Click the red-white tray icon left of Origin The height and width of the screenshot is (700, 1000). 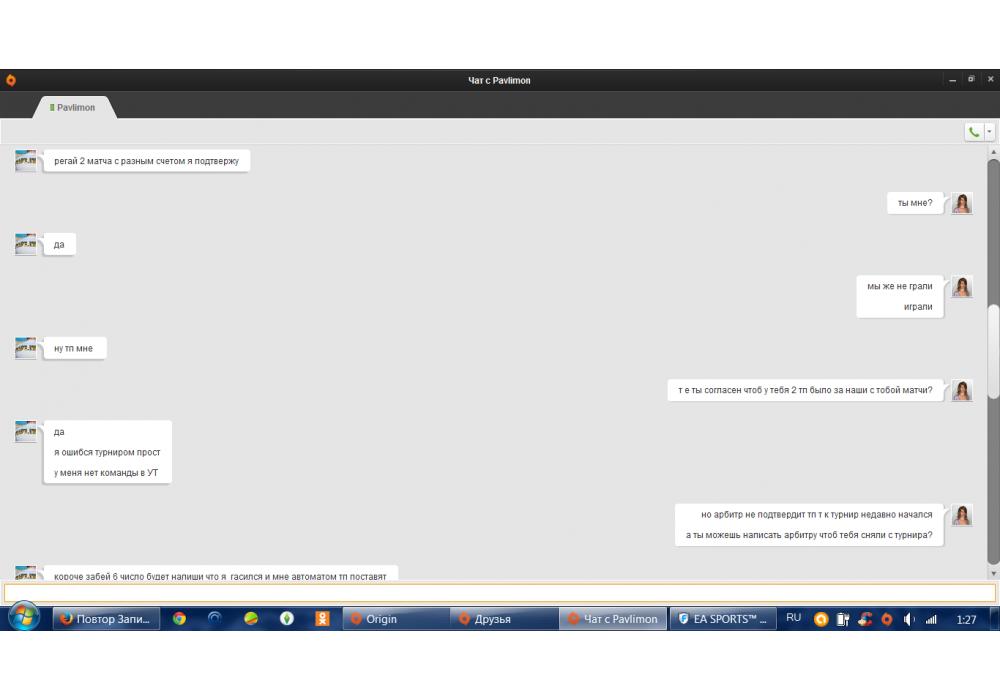tap(865, 619)
